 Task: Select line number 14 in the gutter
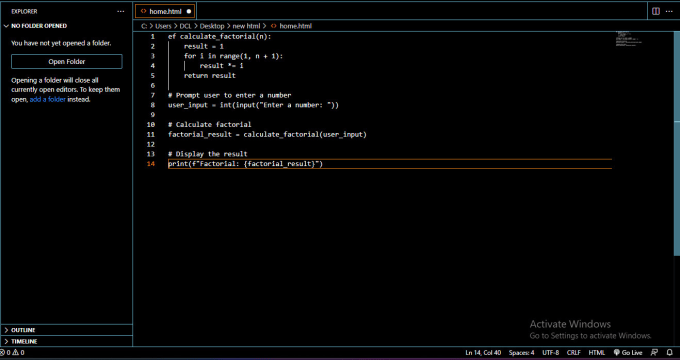pyautogui.click(x=150, y=164)
